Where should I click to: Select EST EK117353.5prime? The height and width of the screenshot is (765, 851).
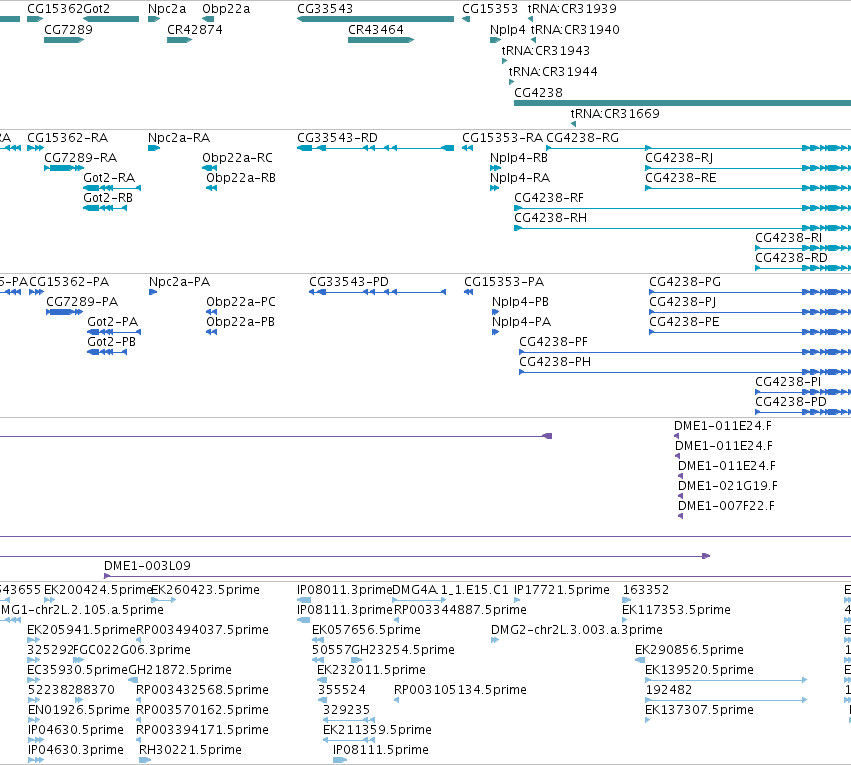point(676,610)
